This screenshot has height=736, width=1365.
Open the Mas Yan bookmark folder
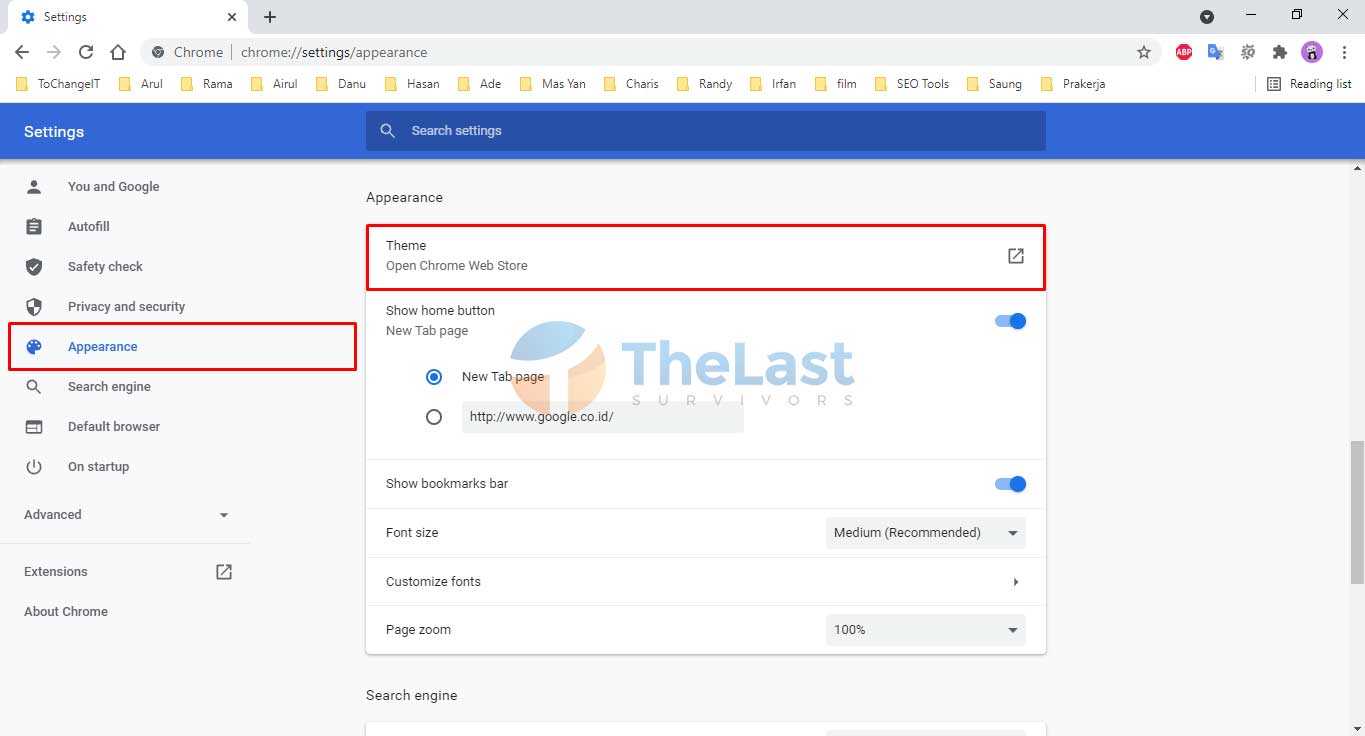coord(553,84)
